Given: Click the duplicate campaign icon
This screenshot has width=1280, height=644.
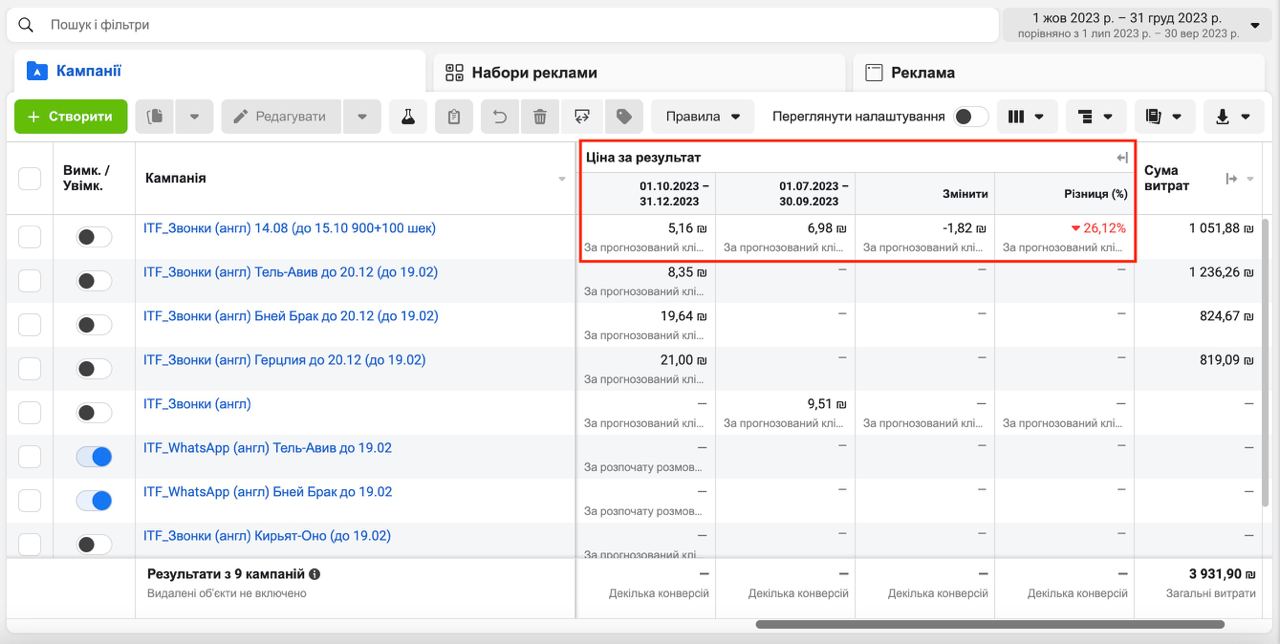Looking at the screenshot, I should [155, 116].
